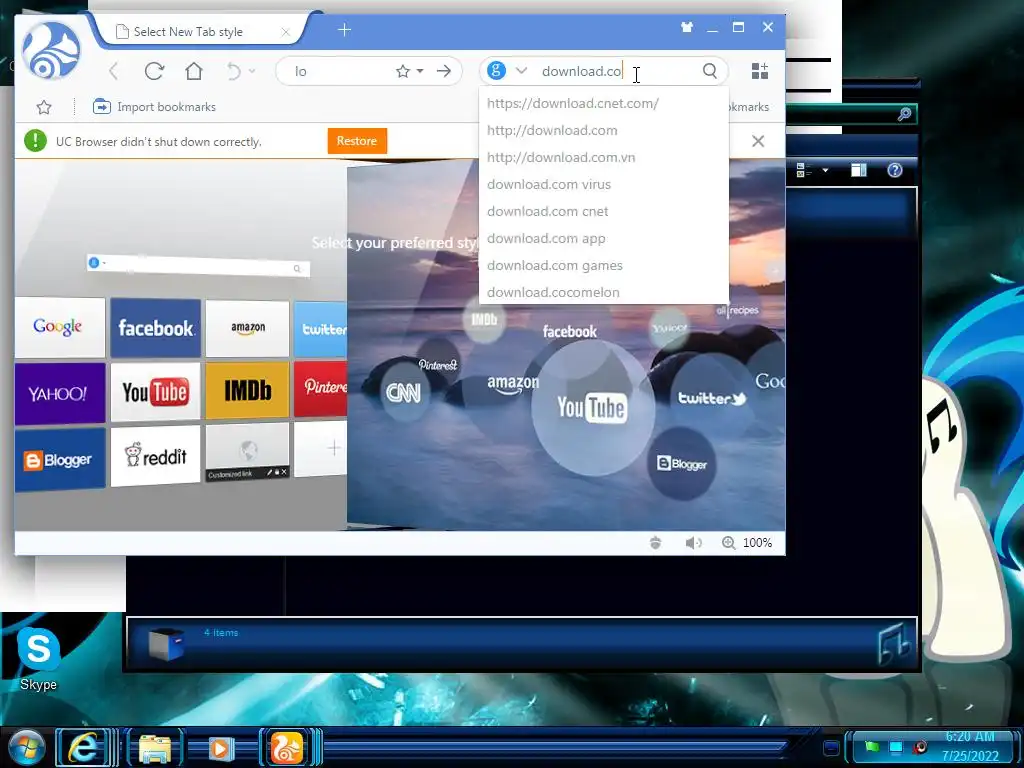Click the Restore button
The height and width of the screenshot is (768, 1024).
click(x=357, y=141)
